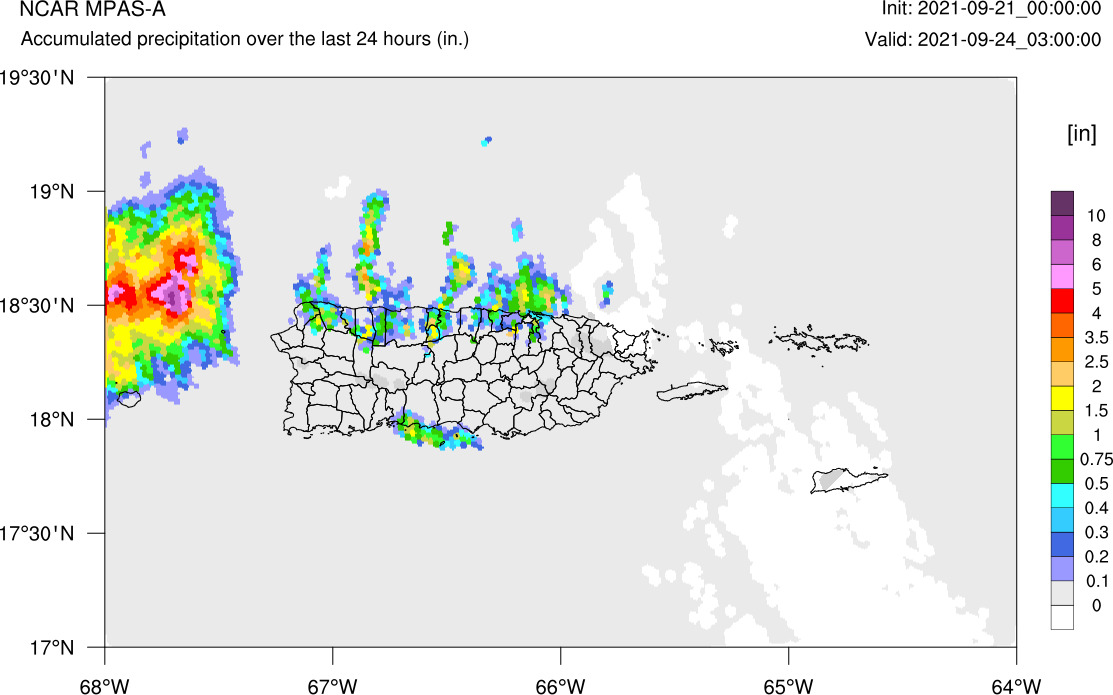Click the "Valid: 2021-09-24_03:00:00" timestamp
The image size is (1113, 695).
coord(983,39)
